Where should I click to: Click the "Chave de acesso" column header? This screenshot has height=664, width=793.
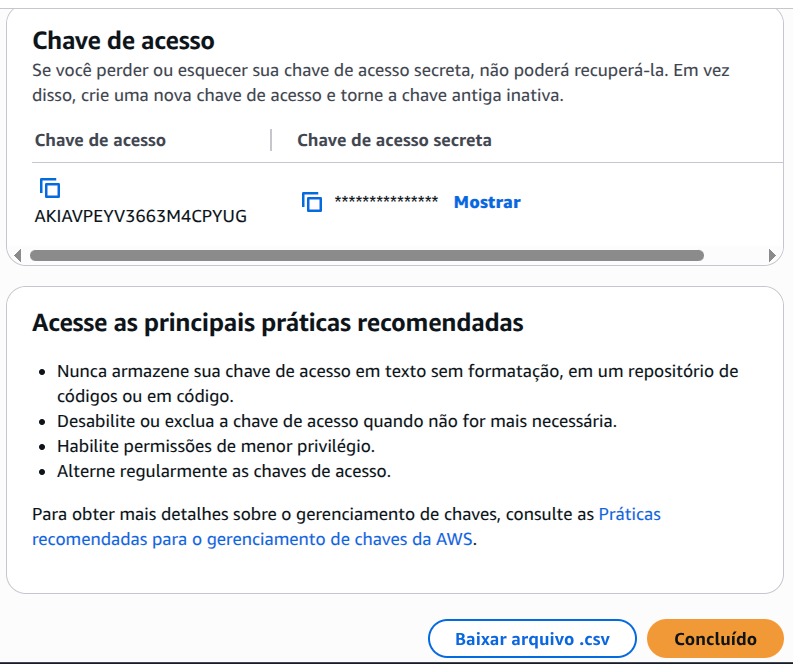(100, 140)
